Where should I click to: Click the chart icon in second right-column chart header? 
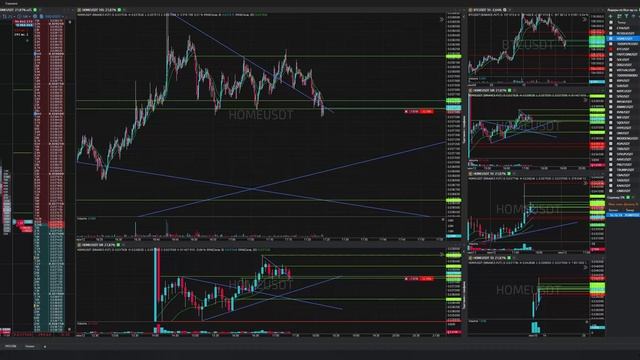[470, 91]
